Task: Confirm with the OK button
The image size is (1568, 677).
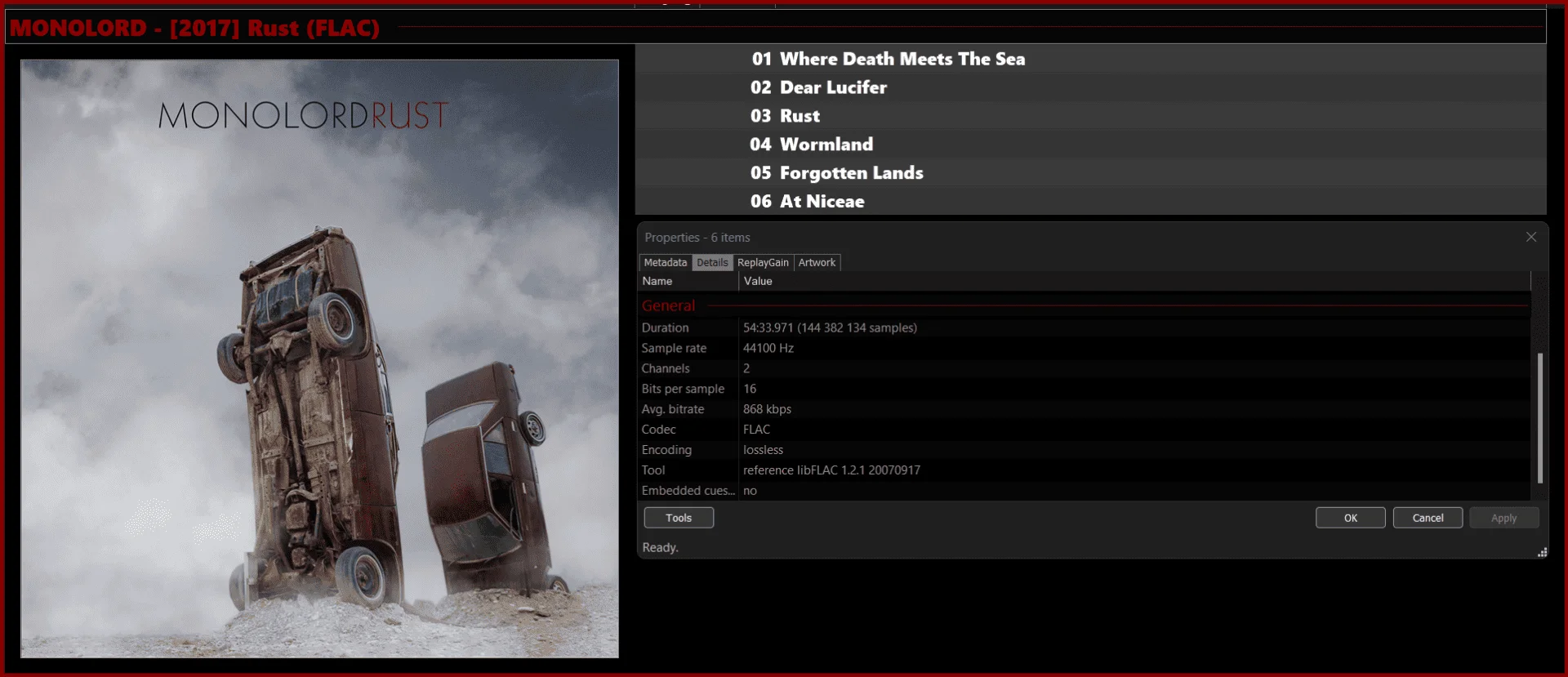Action: point(1351,518)
